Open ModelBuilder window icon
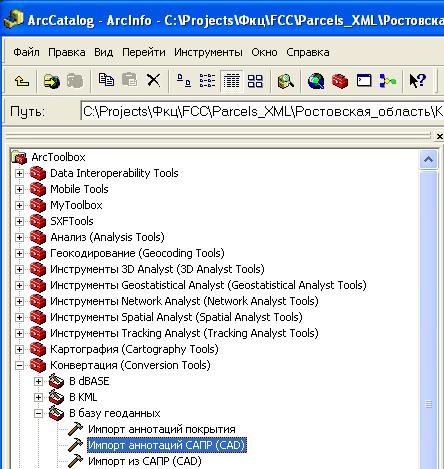444x469 pixels. [388, 81]
